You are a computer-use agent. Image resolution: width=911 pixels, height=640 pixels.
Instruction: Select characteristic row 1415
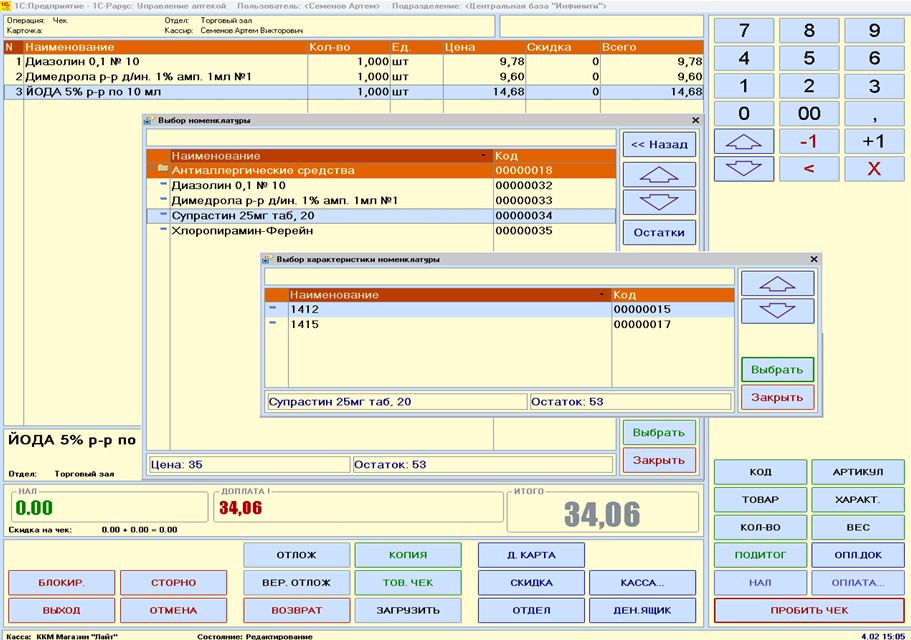tap(448, 324)
